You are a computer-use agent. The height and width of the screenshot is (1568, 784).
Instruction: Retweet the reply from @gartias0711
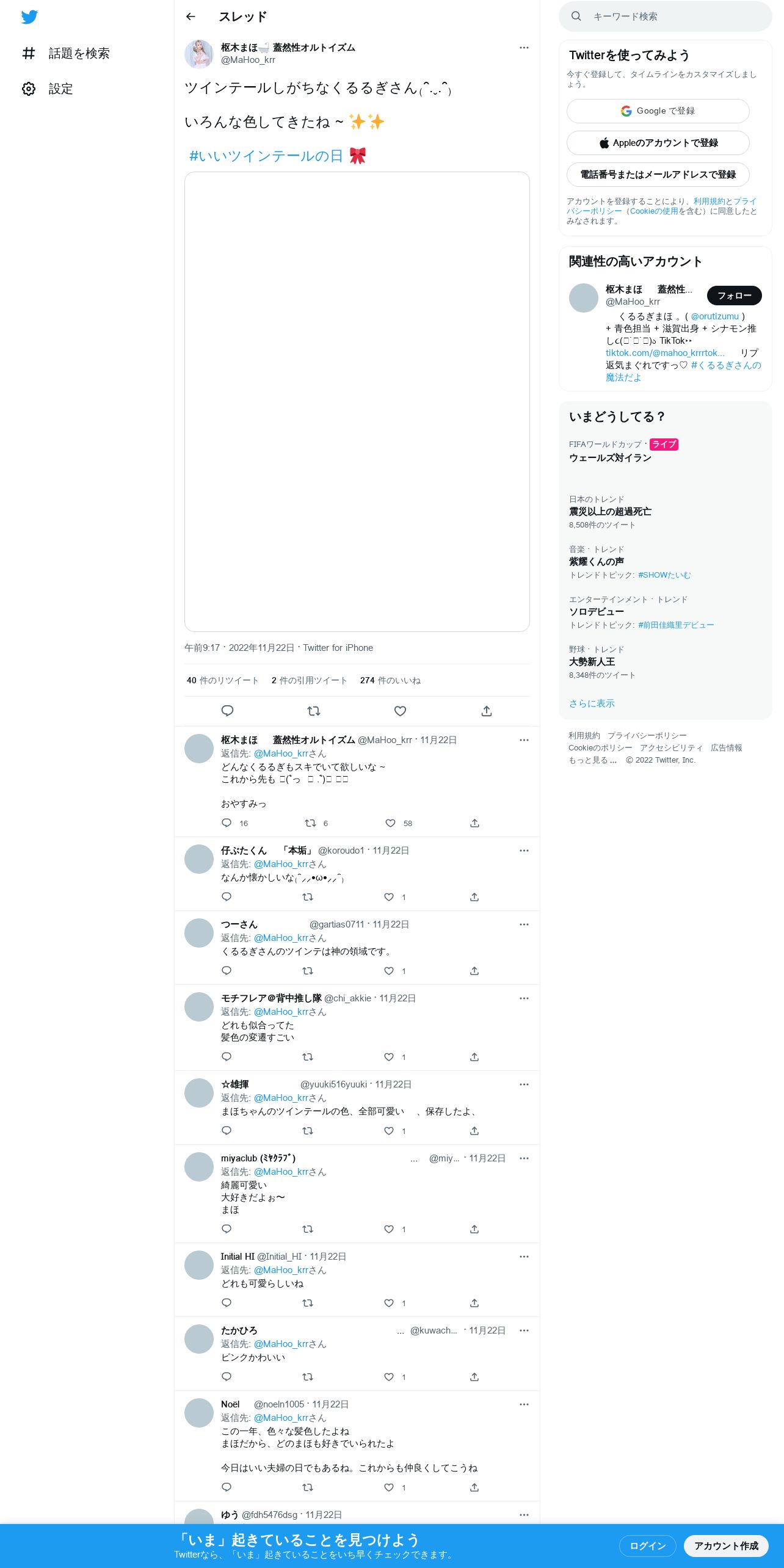pos(308,971)
